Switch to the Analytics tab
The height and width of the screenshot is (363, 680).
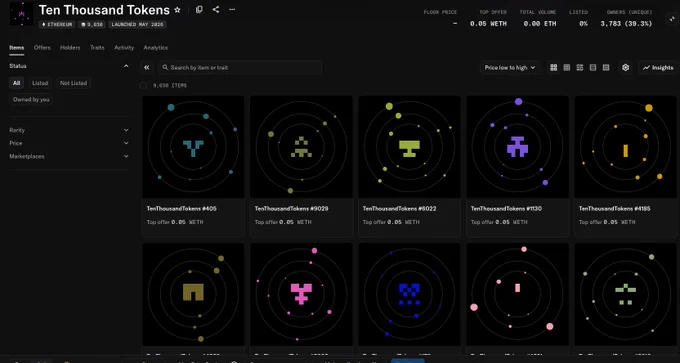156,48
